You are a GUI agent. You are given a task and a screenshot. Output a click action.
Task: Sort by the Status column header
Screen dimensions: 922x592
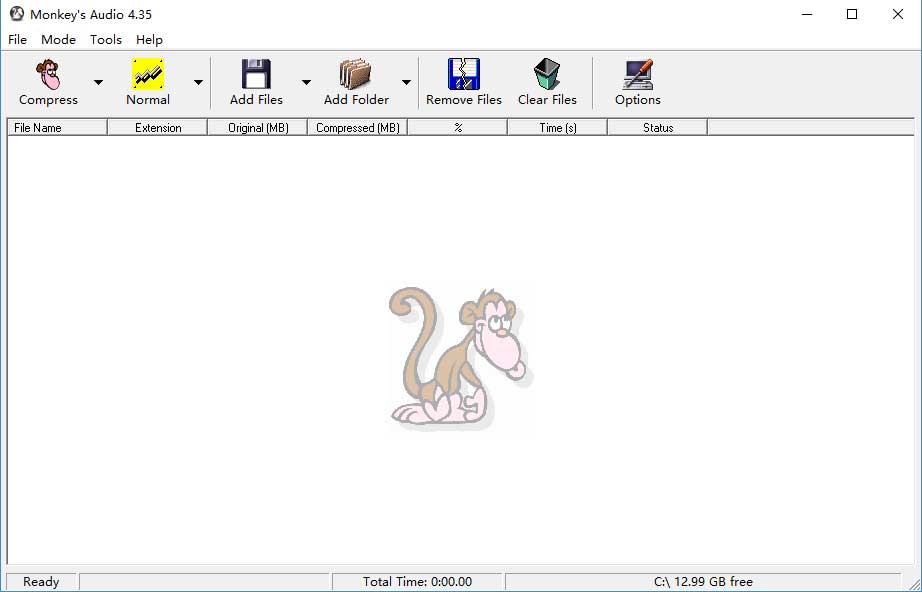(x=657, y=128)
